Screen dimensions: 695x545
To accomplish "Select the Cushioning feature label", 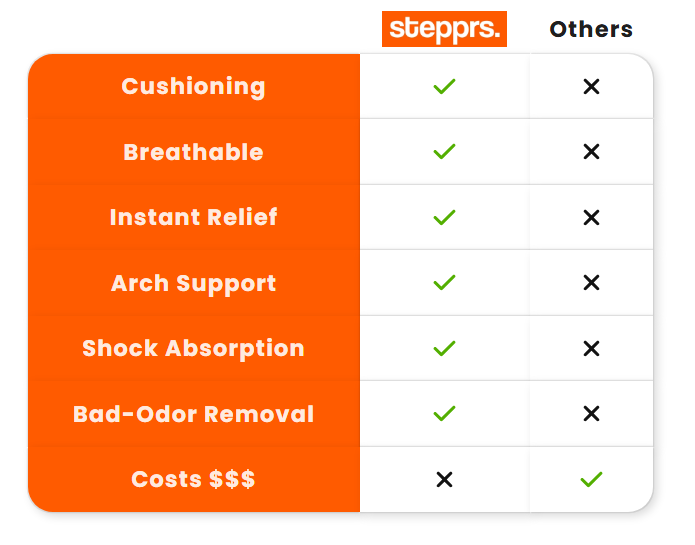I will (x=193, y=87).
